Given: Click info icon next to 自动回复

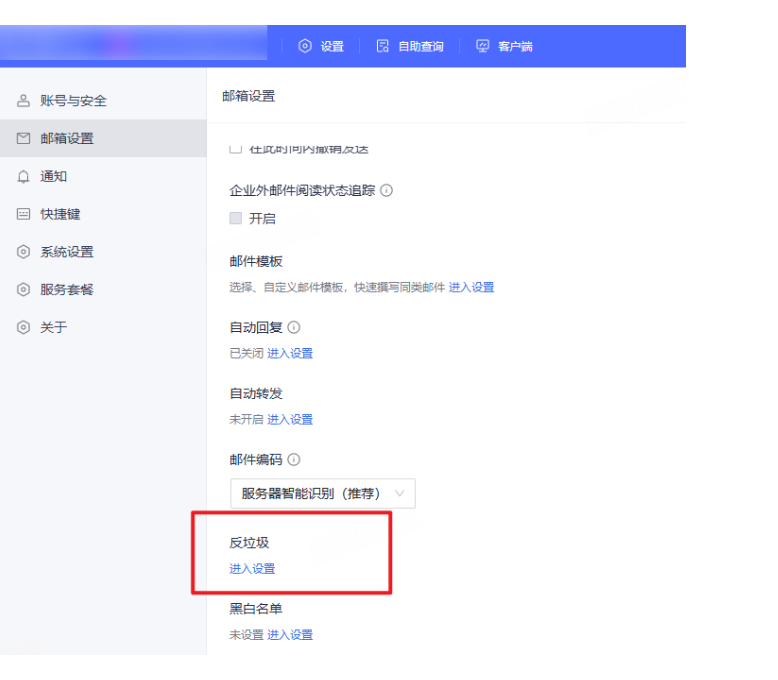Looking at the screenshot, I should click(294, 328).
